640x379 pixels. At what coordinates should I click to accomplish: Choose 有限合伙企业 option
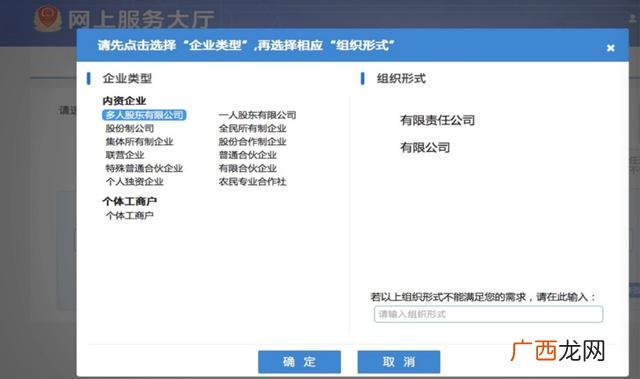click(247, 168)
